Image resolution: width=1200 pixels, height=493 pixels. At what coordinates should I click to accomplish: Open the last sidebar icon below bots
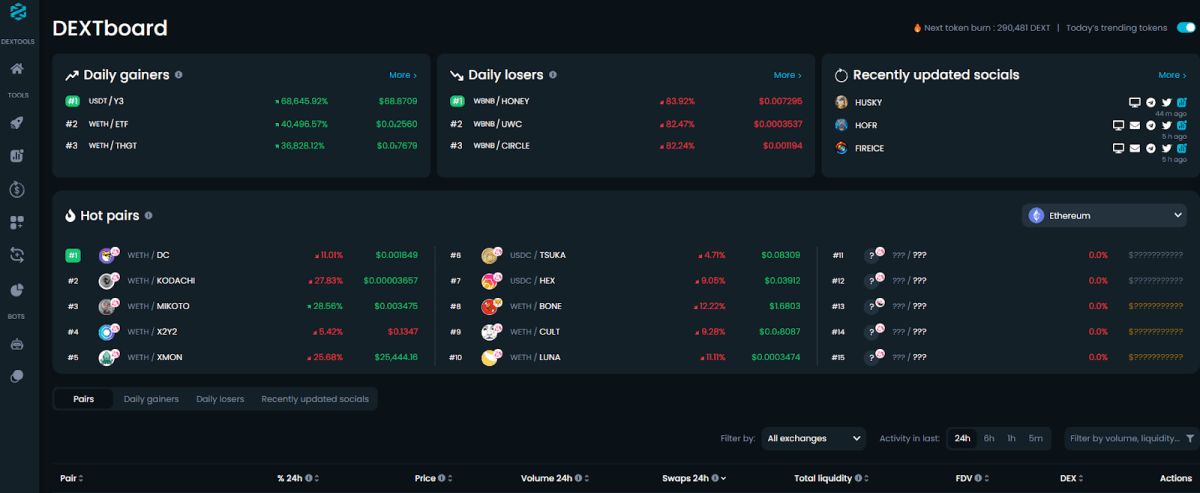coord(17,377)
